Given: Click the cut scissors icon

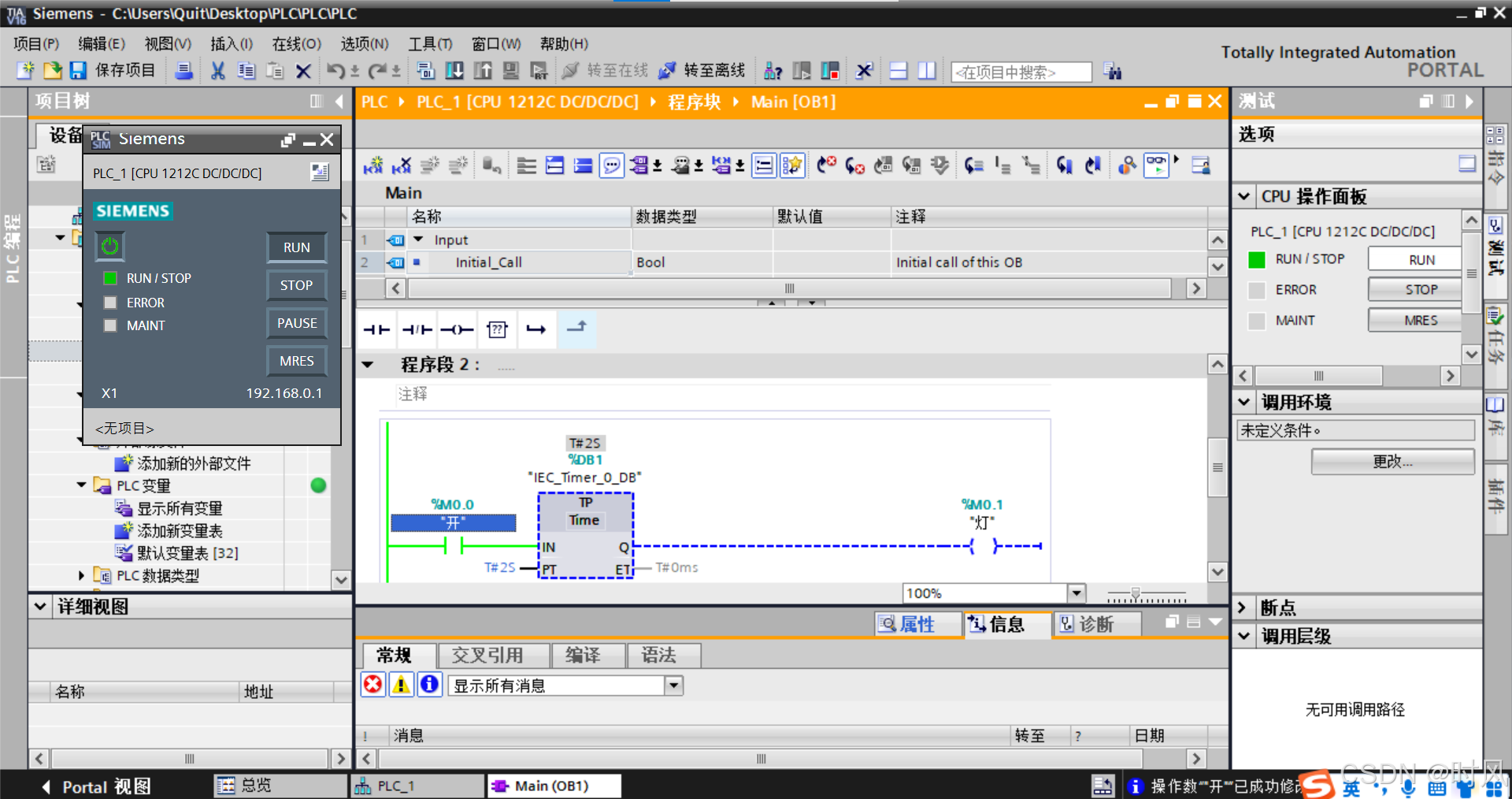Looking at the screenshot, I should [217, 71].
